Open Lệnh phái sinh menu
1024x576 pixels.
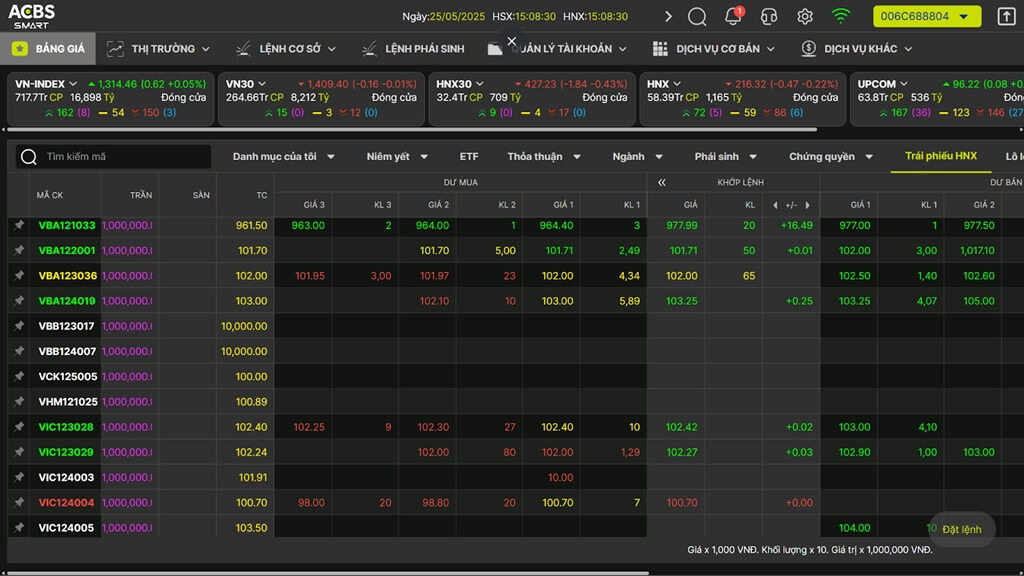pyautogui.click(x=413, y=49)
